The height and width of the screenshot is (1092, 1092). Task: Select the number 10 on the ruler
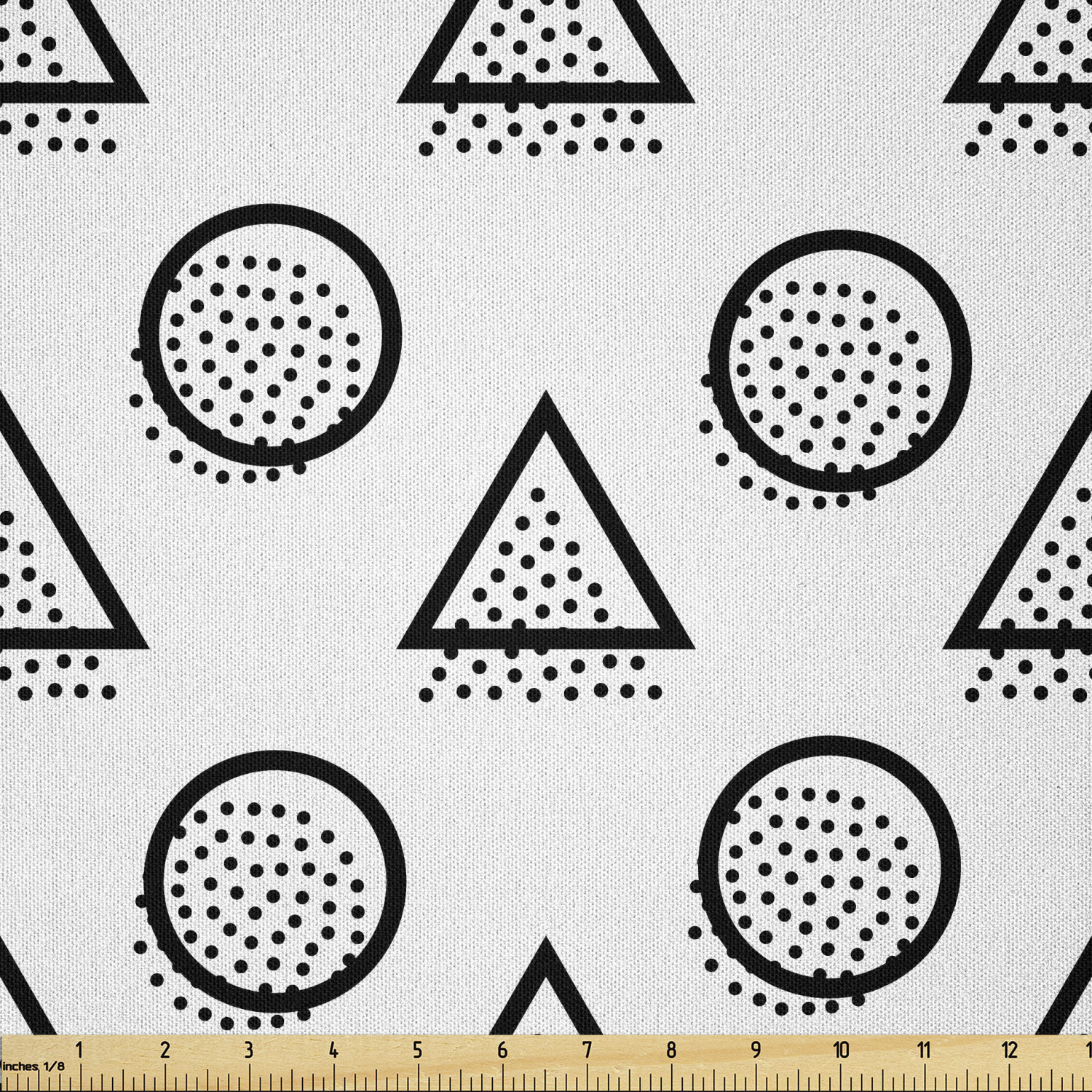[841, 1050]
